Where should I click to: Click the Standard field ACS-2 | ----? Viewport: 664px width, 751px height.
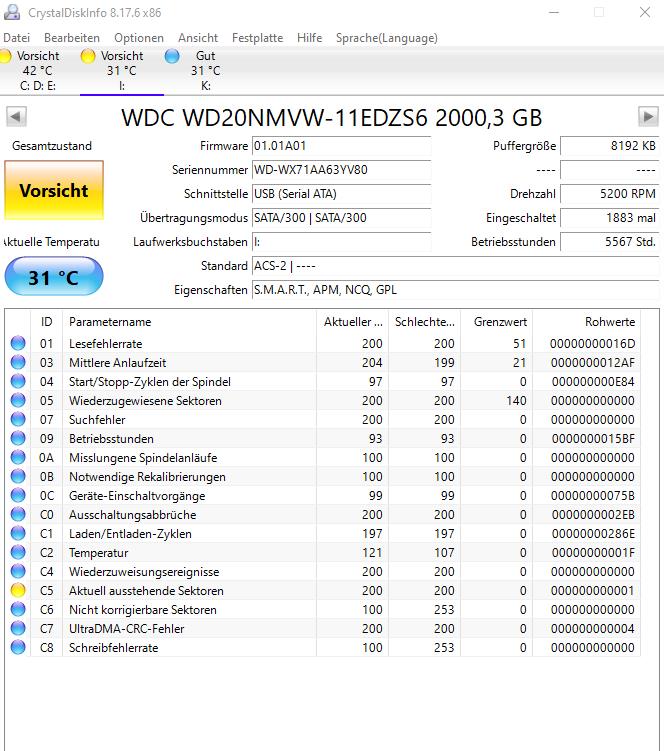point(456,265)
